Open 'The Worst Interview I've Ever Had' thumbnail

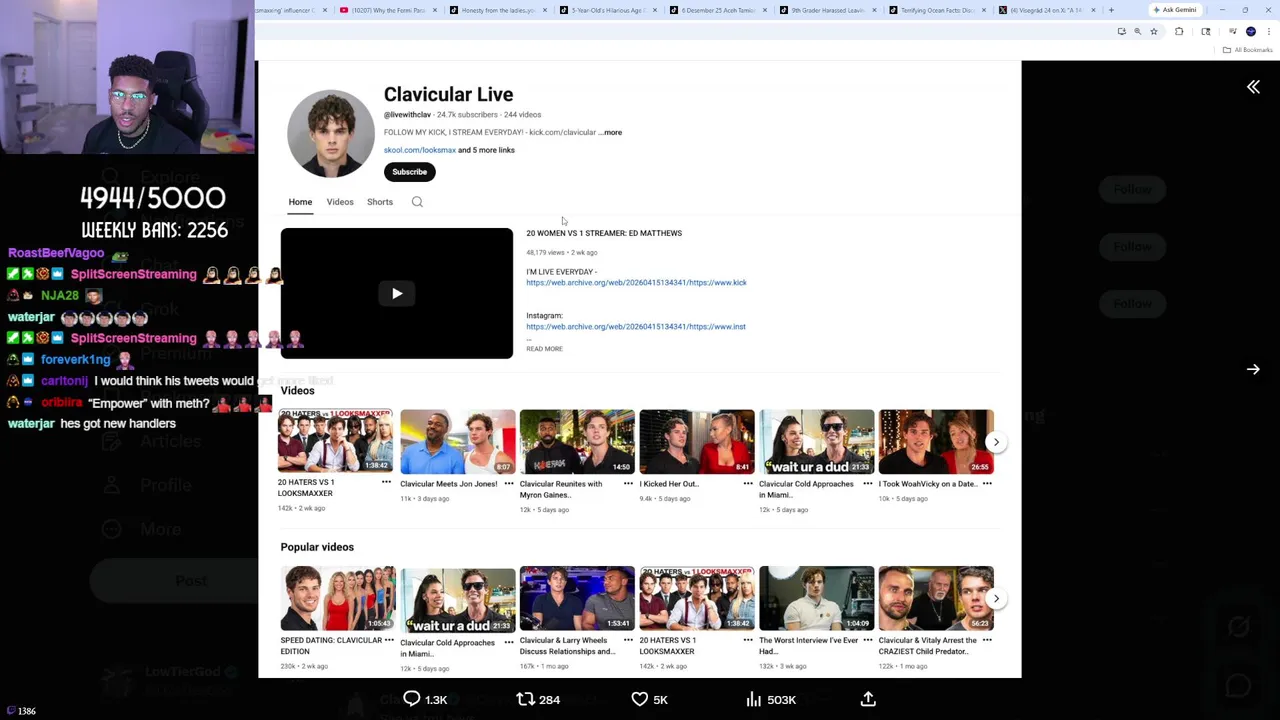816,598
